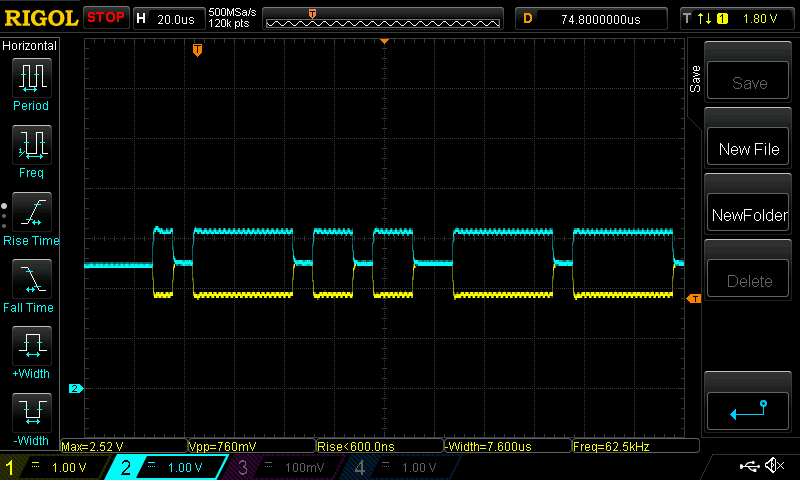Click the NewFolder button
The image size is (800, 480).
[x=747, y=212]
